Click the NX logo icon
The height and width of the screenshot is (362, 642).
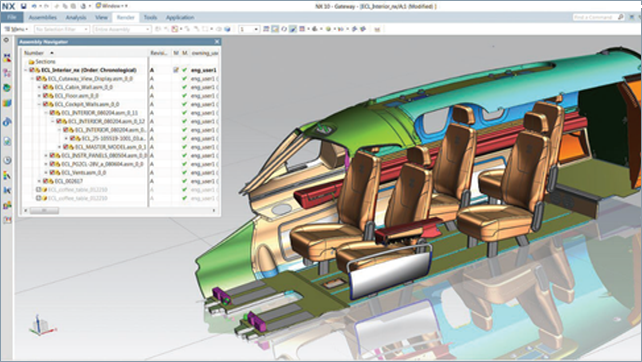coord(8,6)
